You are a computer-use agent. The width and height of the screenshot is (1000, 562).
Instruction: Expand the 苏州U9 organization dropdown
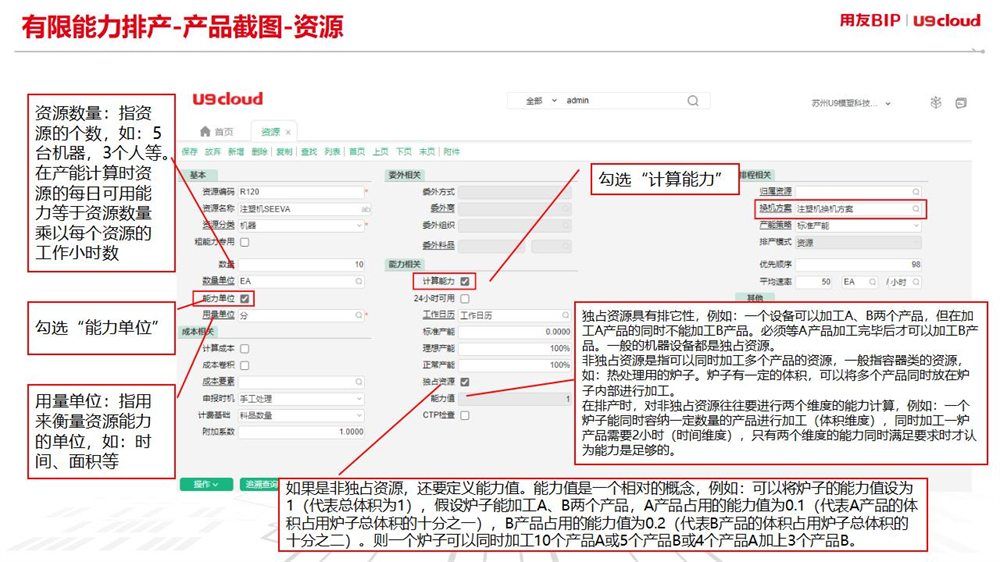(851, 103)
